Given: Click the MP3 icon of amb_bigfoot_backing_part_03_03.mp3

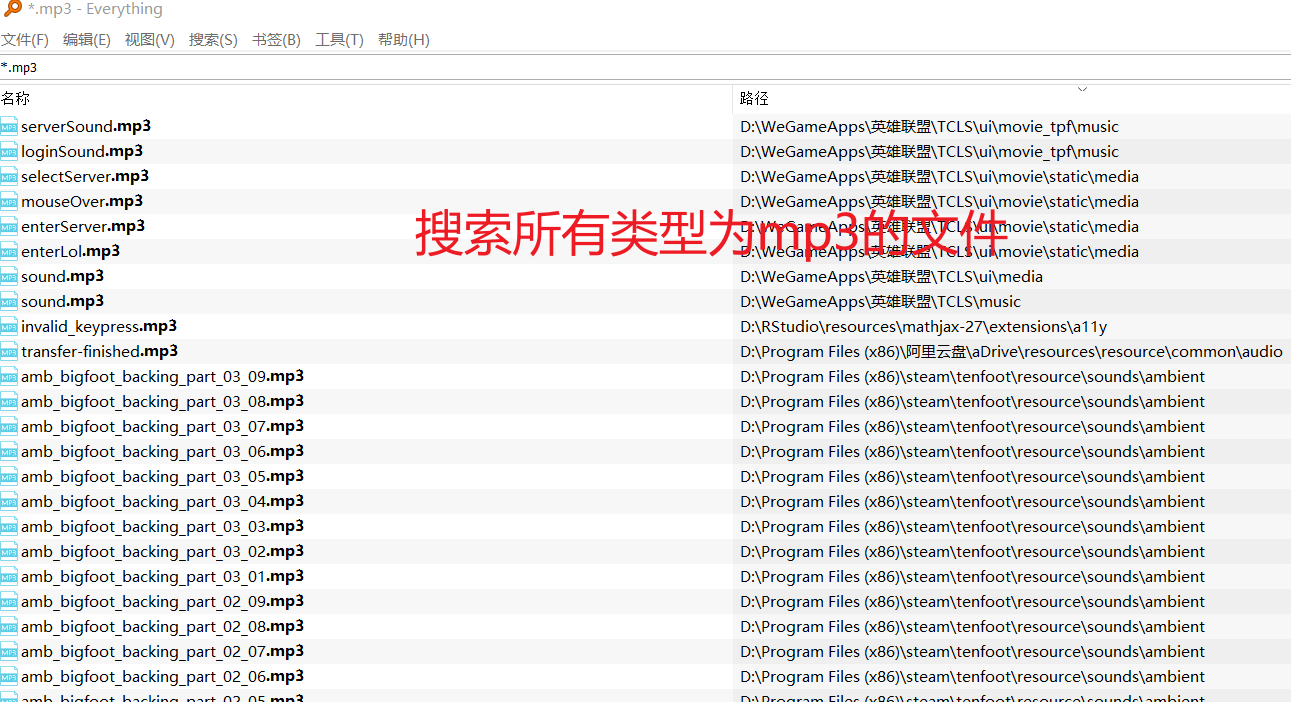Looking at the screenshot, I should click(x=9, y=526).
